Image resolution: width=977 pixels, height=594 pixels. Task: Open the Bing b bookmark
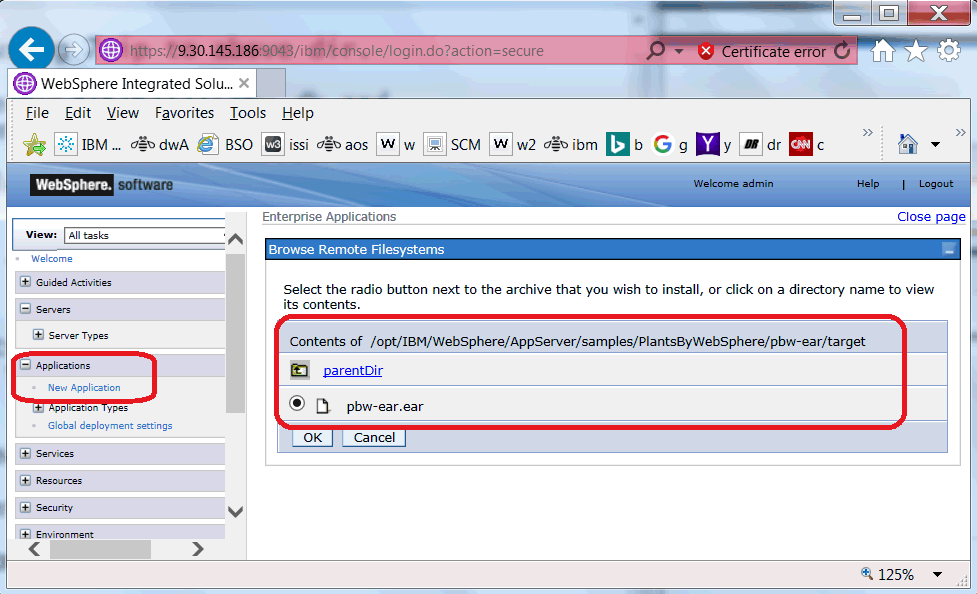coord(624,145)
